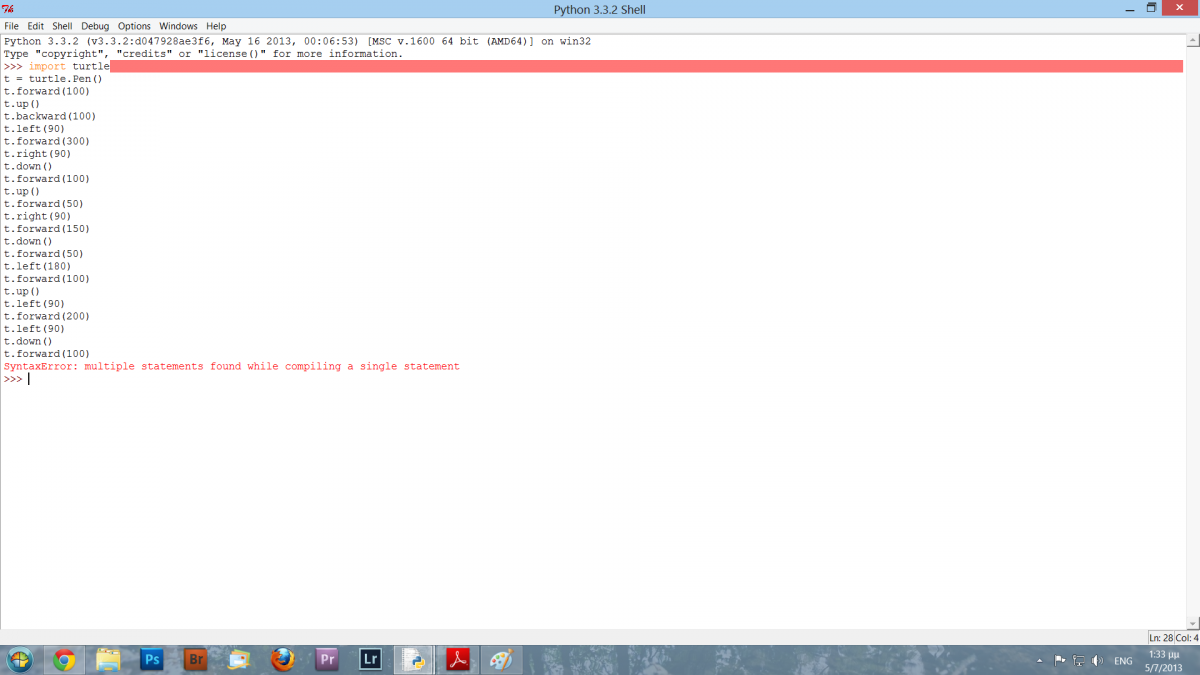Viewport: 1200px width, 675px height.
Task: Open Google Chrome from the taskbar
Action: point(64,660)
